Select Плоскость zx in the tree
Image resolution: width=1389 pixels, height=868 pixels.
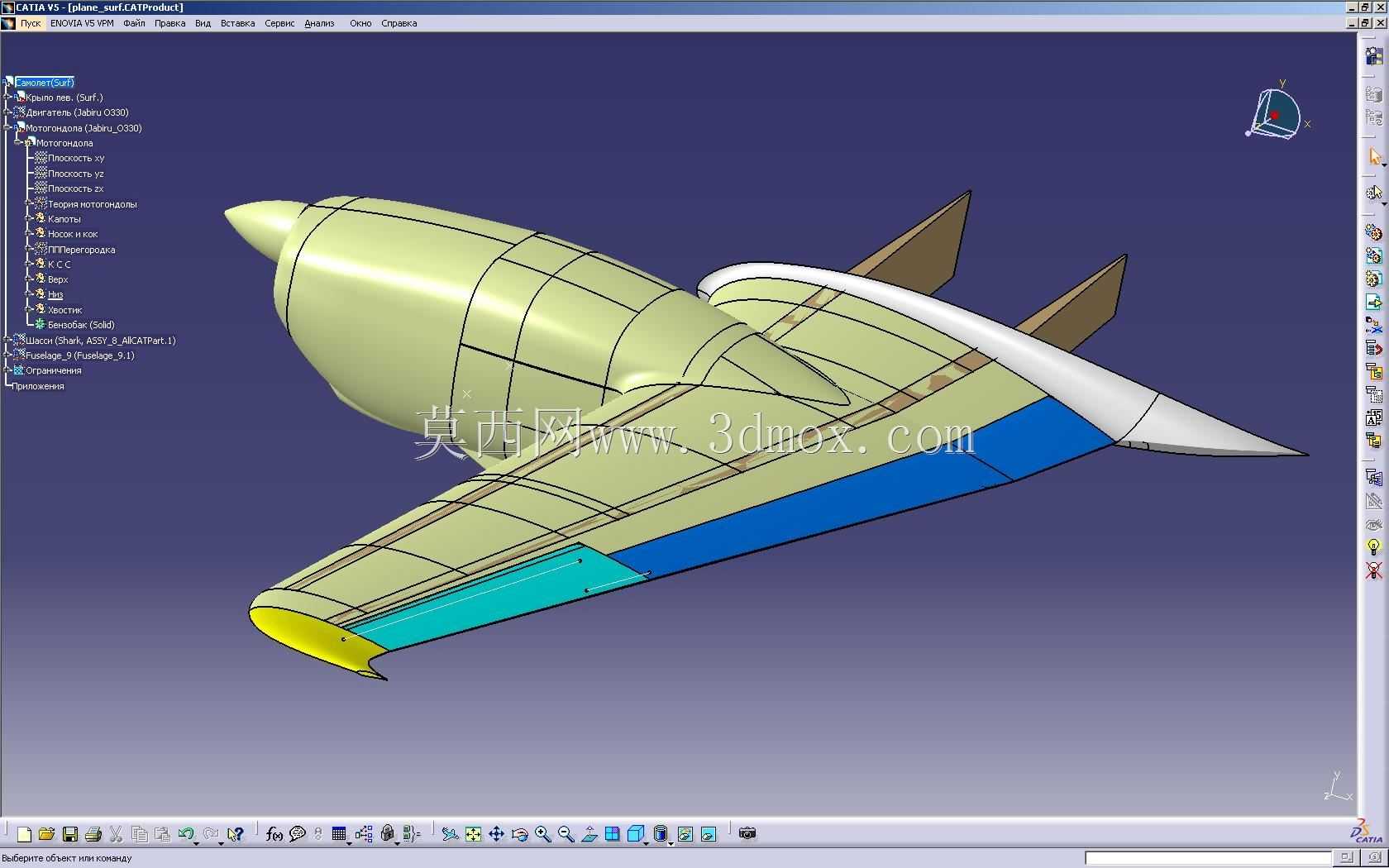point(76,188)
